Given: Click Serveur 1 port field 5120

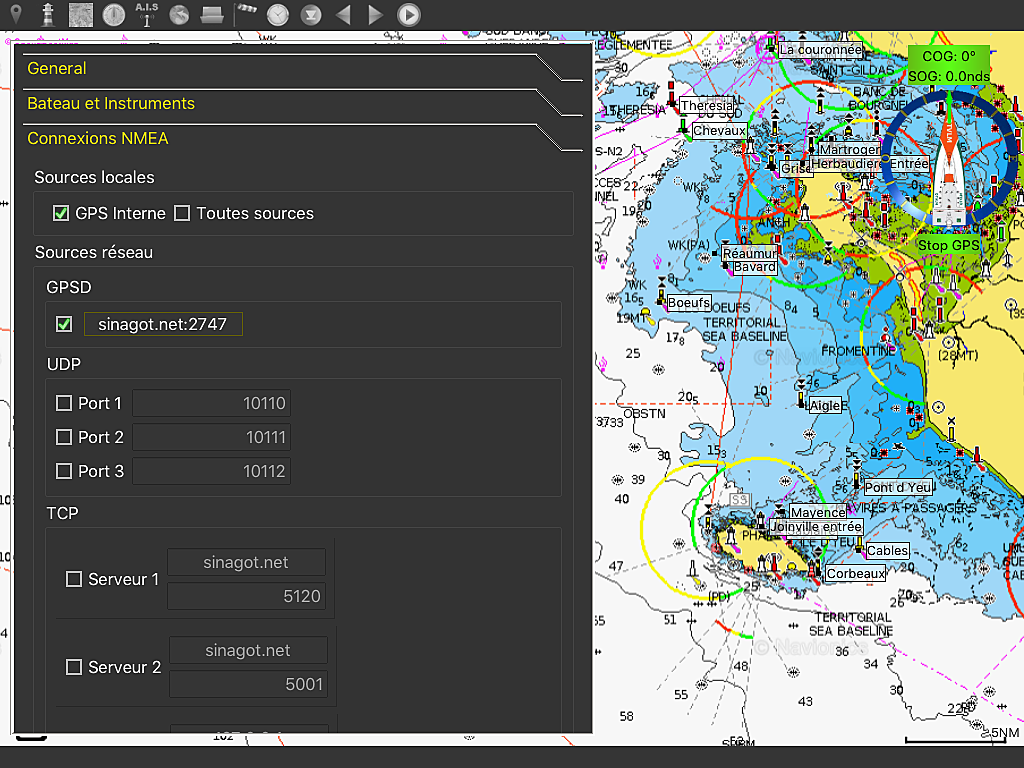Looking at the screenshot, I should (x=246, y=596).
